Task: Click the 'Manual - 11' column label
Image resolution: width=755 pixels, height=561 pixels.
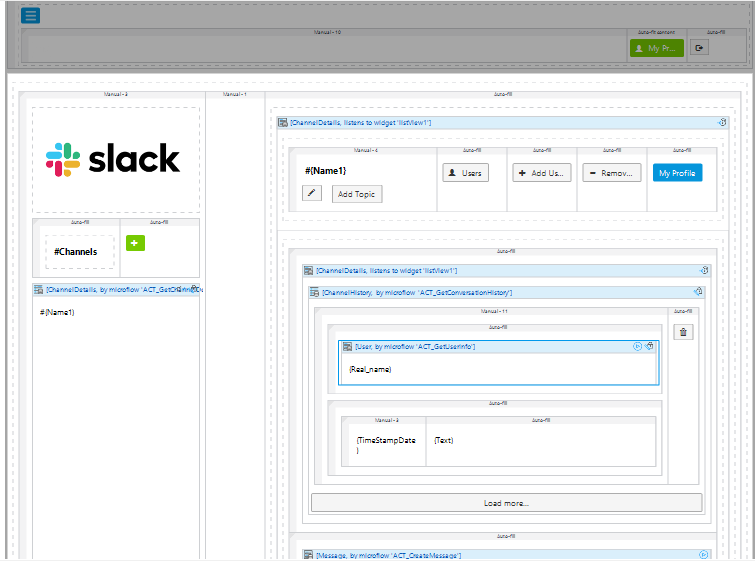Action: (x=494, y=311)
